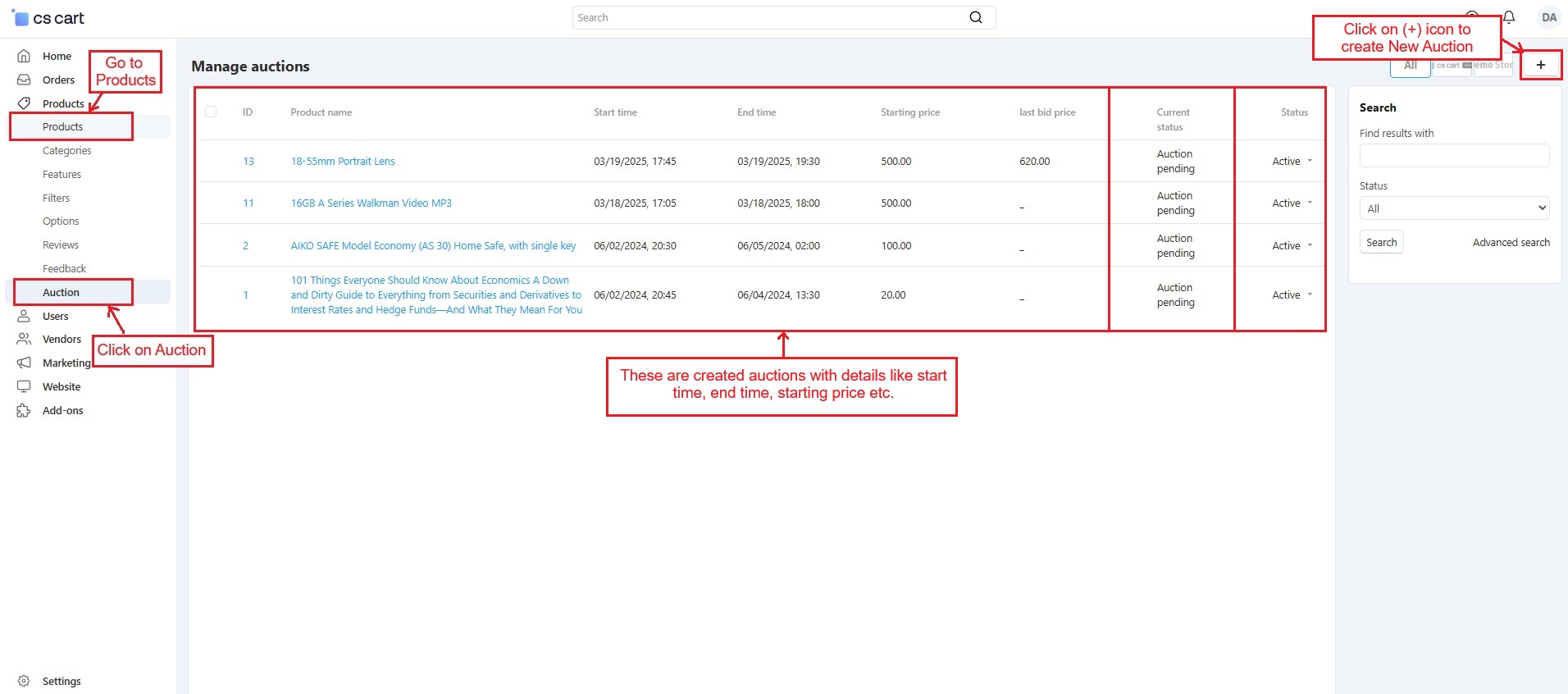Click the Advanced search link
This screenshot has height=694, width=1568.
1511,243
